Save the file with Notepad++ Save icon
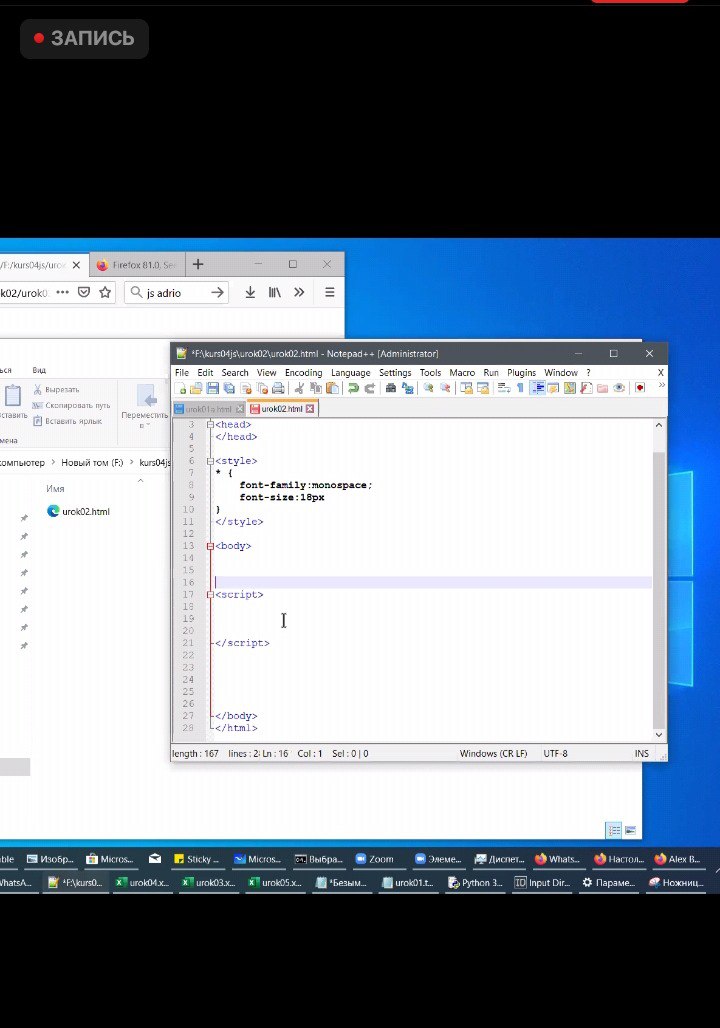Screen dimensions: 720x1028 [x=212, y=388]
